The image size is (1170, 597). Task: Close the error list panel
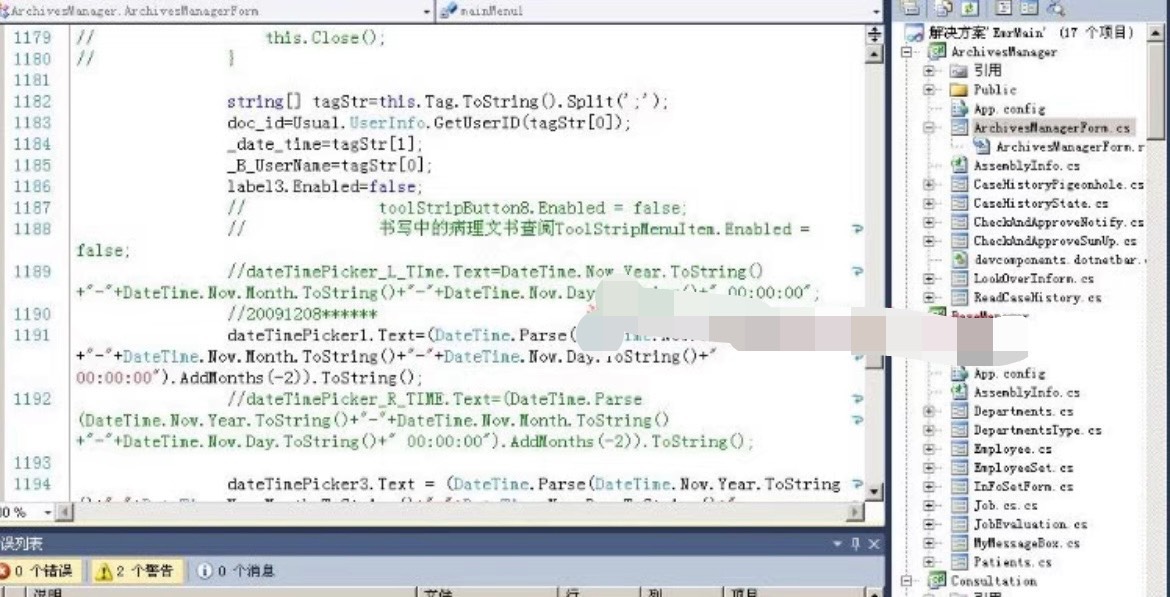pyautogui.click(x=874, y=544)
